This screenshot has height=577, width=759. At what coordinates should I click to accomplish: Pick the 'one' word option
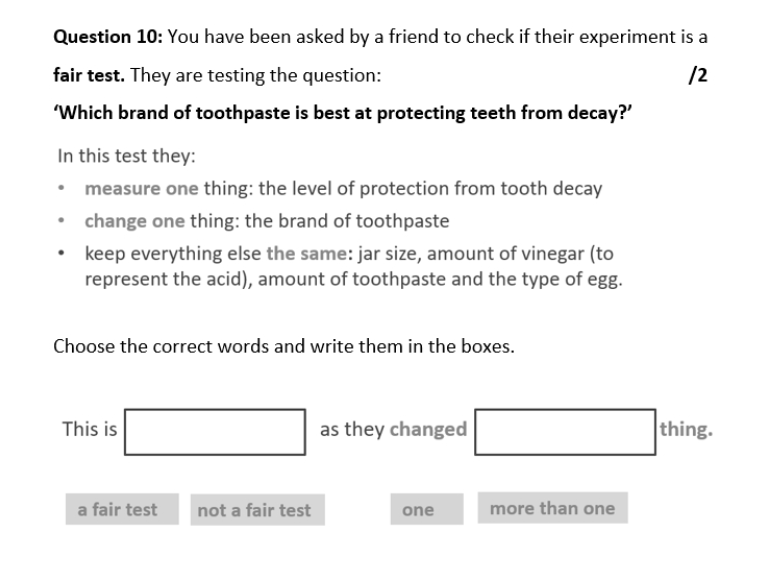click(x=418, y=510)
